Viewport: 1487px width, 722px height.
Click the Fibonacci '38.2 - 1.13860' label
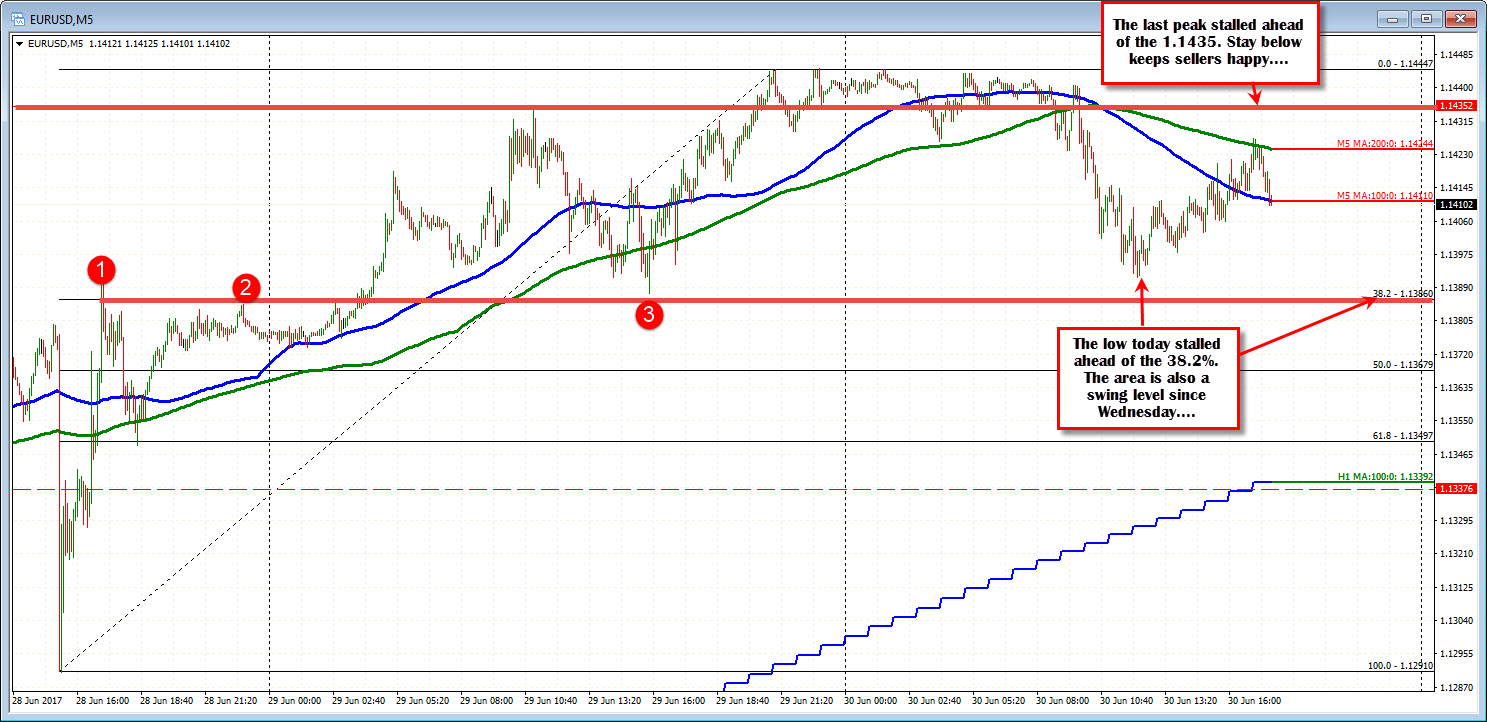[1404, 294]
